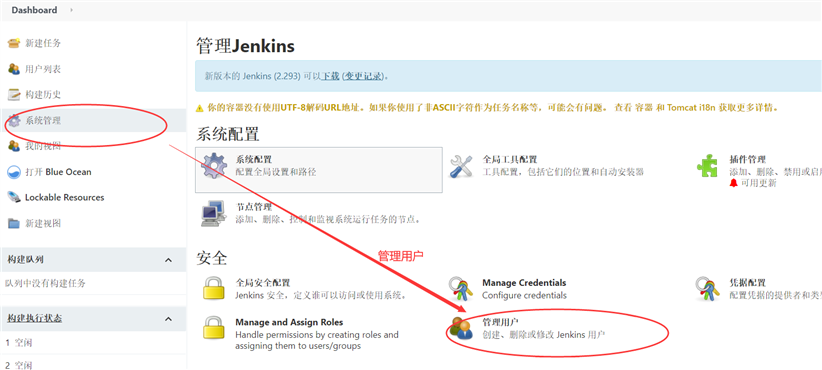Click the 构建执行状态 heading link
This screenshot has height=370, width=822.
click(35, 319)
